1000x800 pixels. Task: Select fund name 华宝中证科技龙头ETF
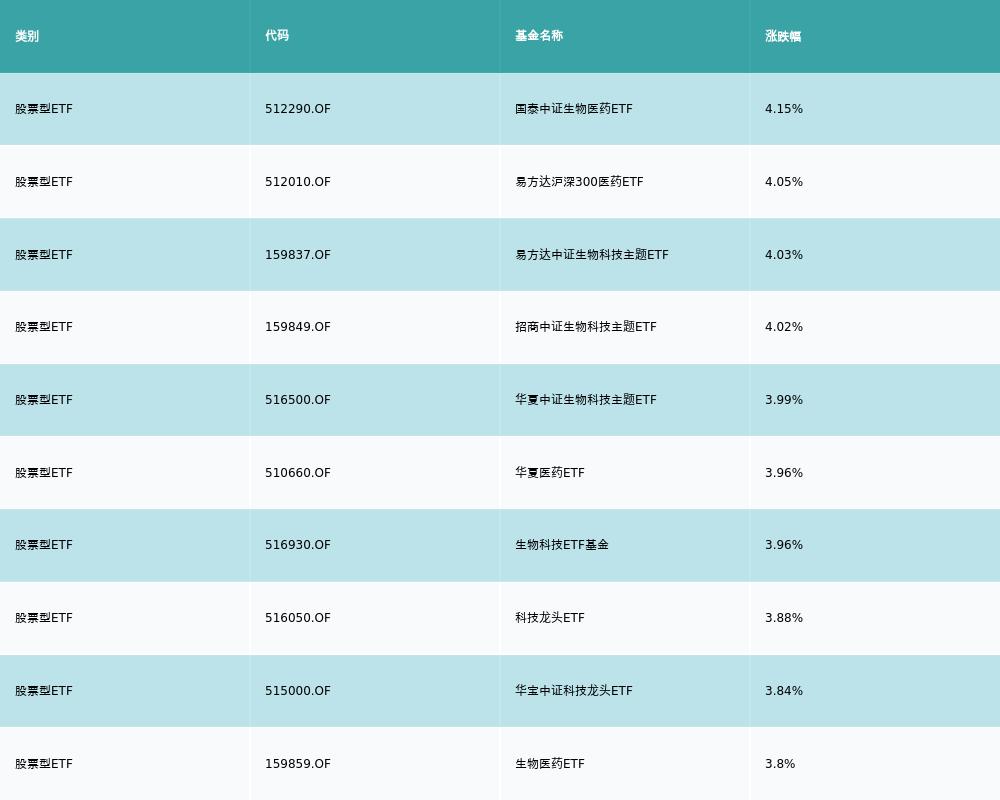[574, 691]
